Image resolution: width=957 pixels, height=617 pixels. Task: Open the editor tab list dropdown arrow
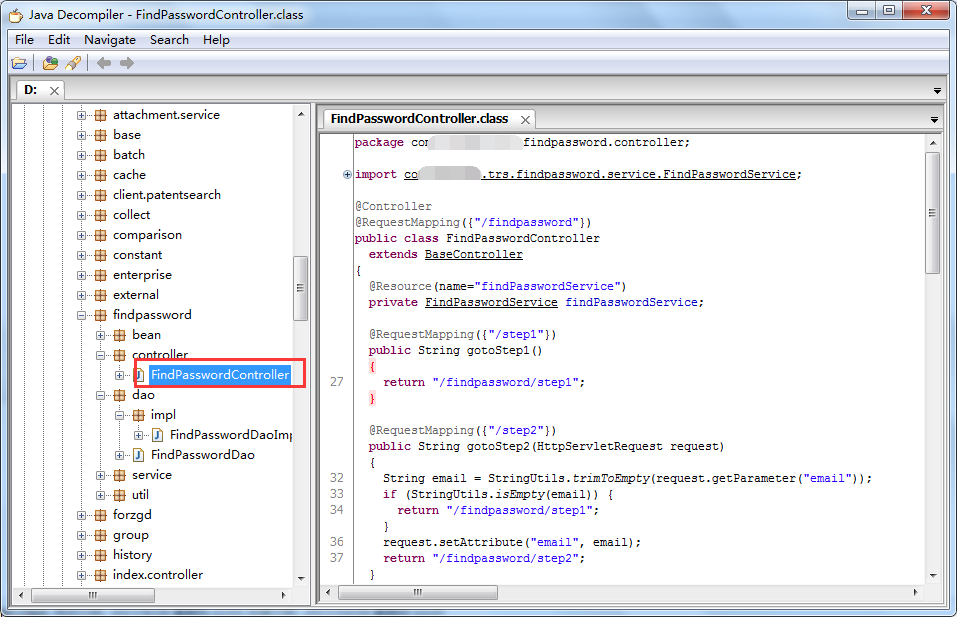(x=934, y=120)
